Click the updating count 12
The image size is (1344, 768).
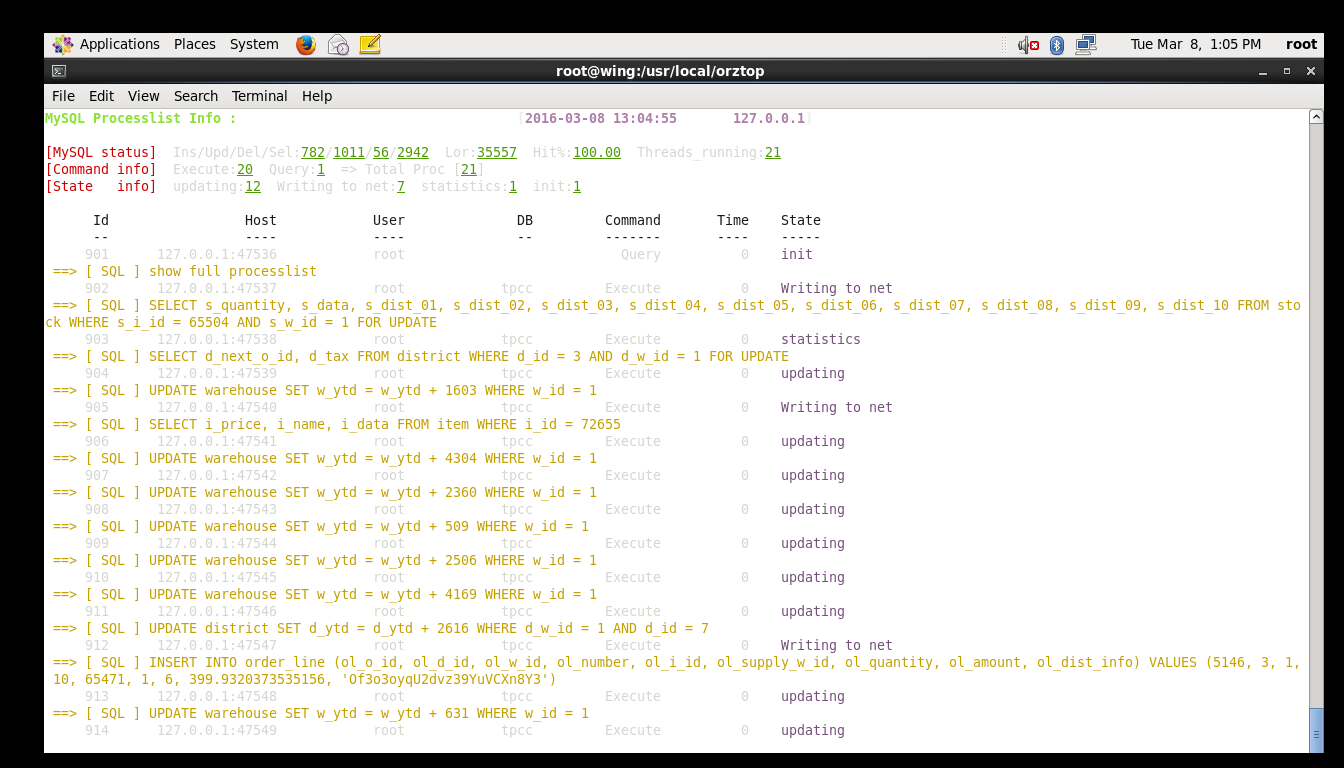pos(253,186)
